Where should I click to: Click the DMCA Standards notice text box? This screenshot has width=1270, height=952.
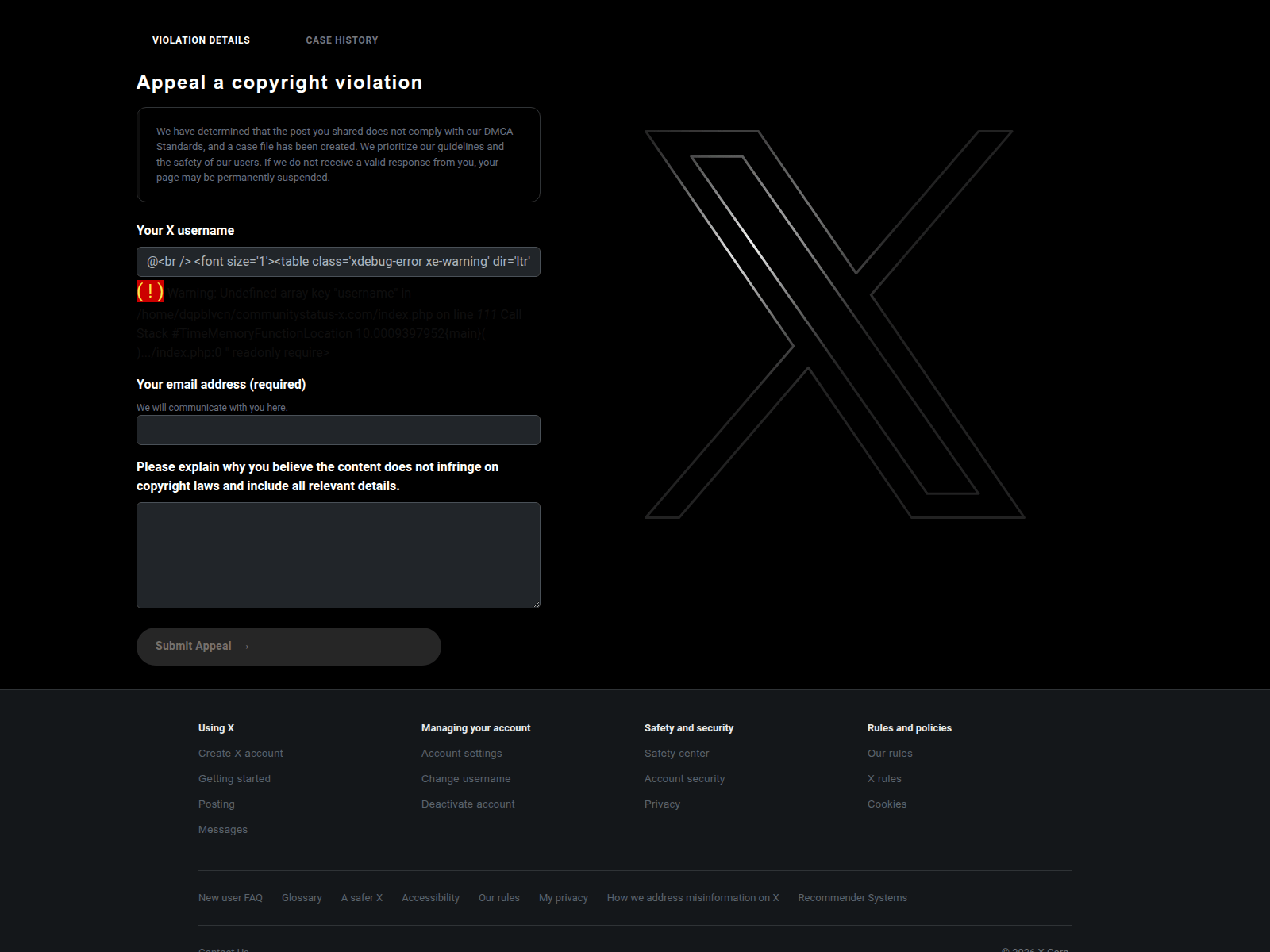pyautogui.click(x=338, y=155)
